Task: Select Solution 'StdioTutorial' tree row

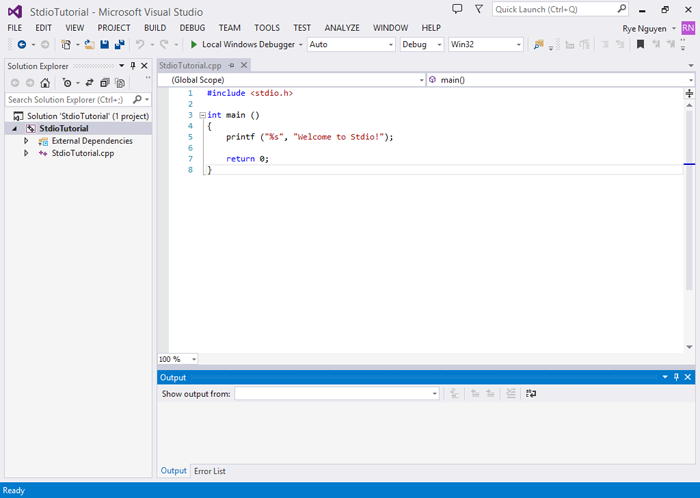Action: coord(79,116)
